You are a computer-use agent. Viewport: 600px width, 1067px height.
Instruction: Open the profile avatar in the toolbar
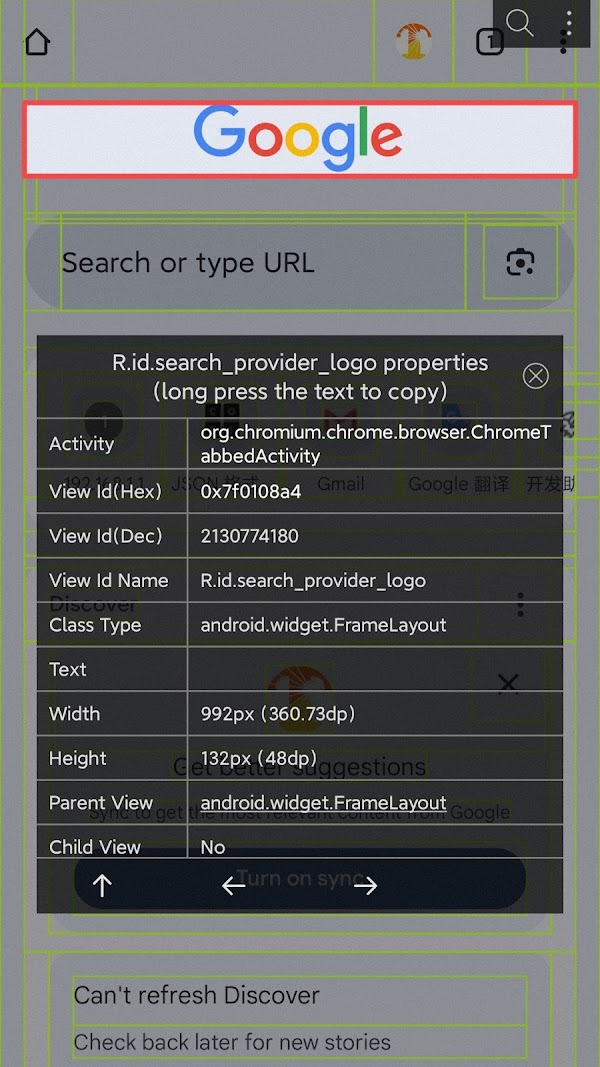pyautogui.click(x=413, y=42)
